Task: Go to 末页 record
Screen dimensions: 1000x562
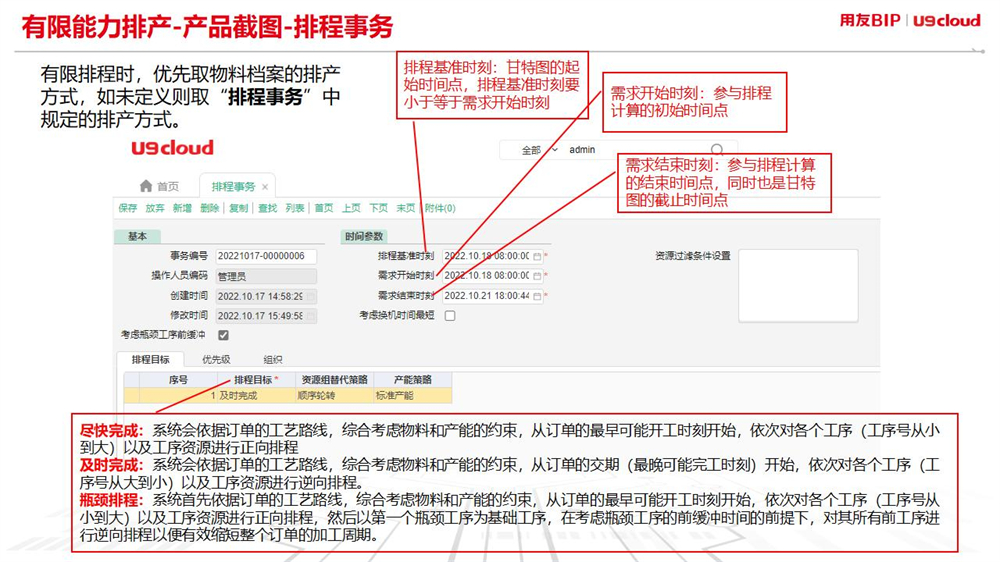Action: 406,208
